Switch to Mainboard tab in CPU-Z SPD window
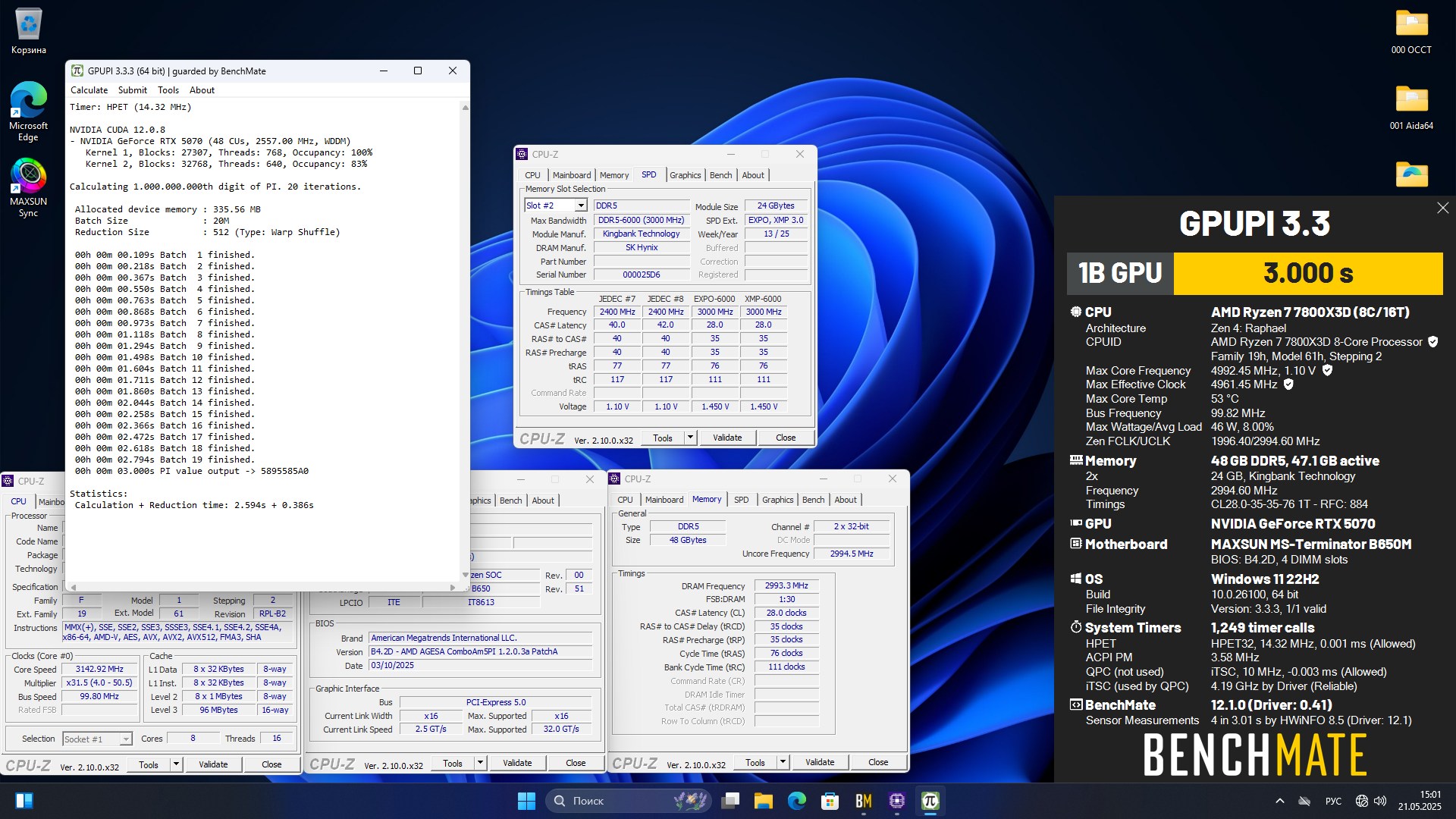1456x819 pixels. coord(572,175)
